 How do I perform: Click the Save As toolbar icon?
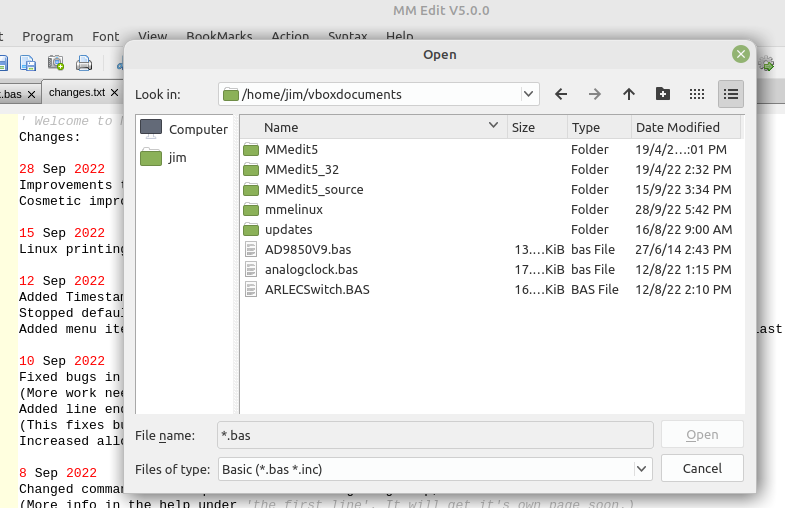[x=29, y=64]
